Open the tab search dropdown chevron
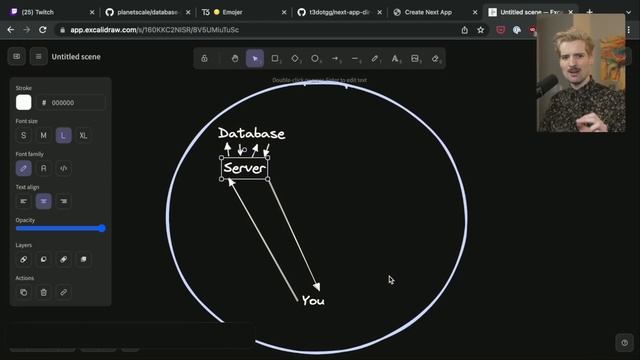The height and width of the screenshot is (360, 640). coord(629,12)
